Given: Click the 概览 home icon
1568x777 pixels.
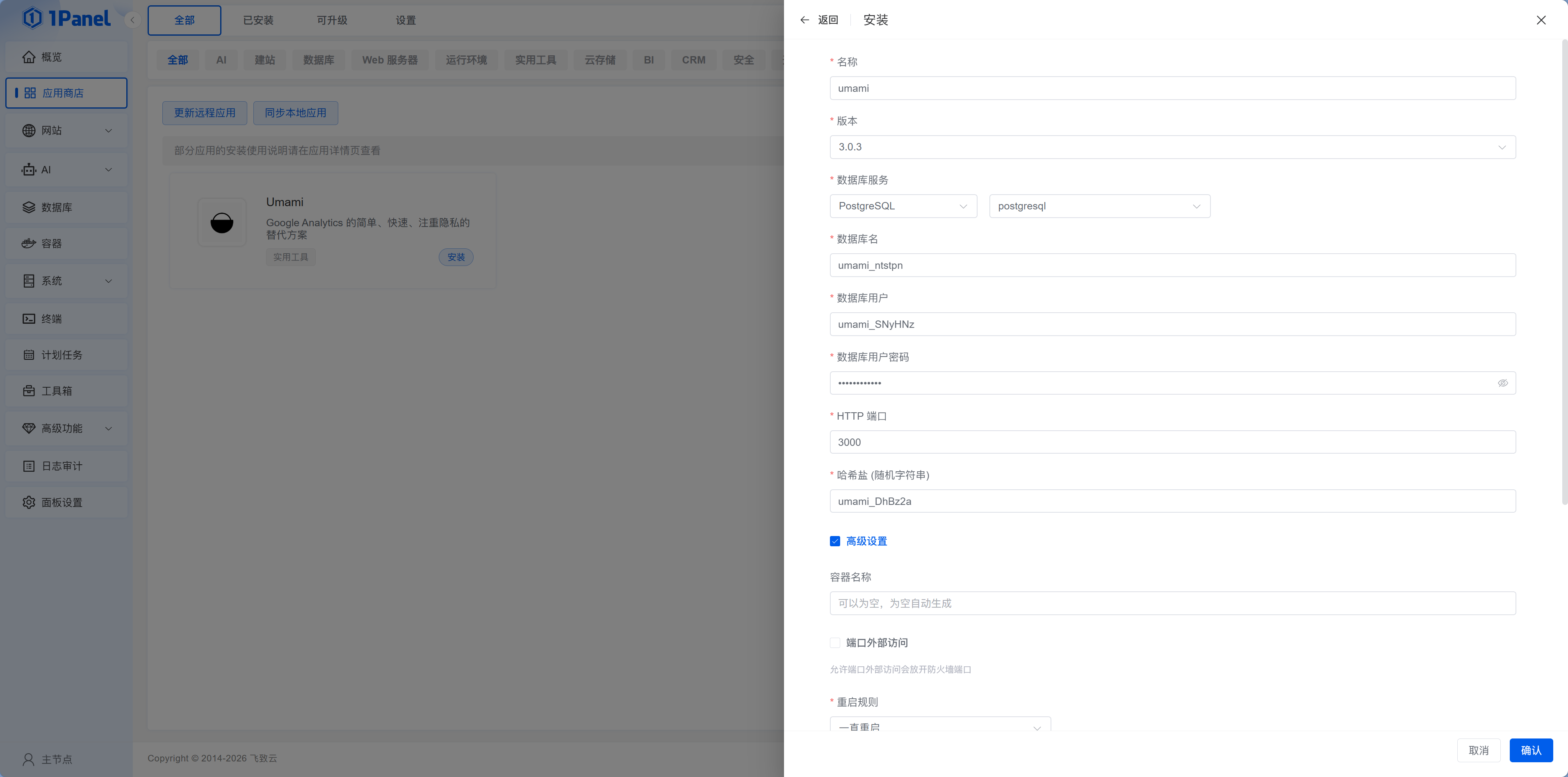Looking at the screenshot, I should click(29, 57).
